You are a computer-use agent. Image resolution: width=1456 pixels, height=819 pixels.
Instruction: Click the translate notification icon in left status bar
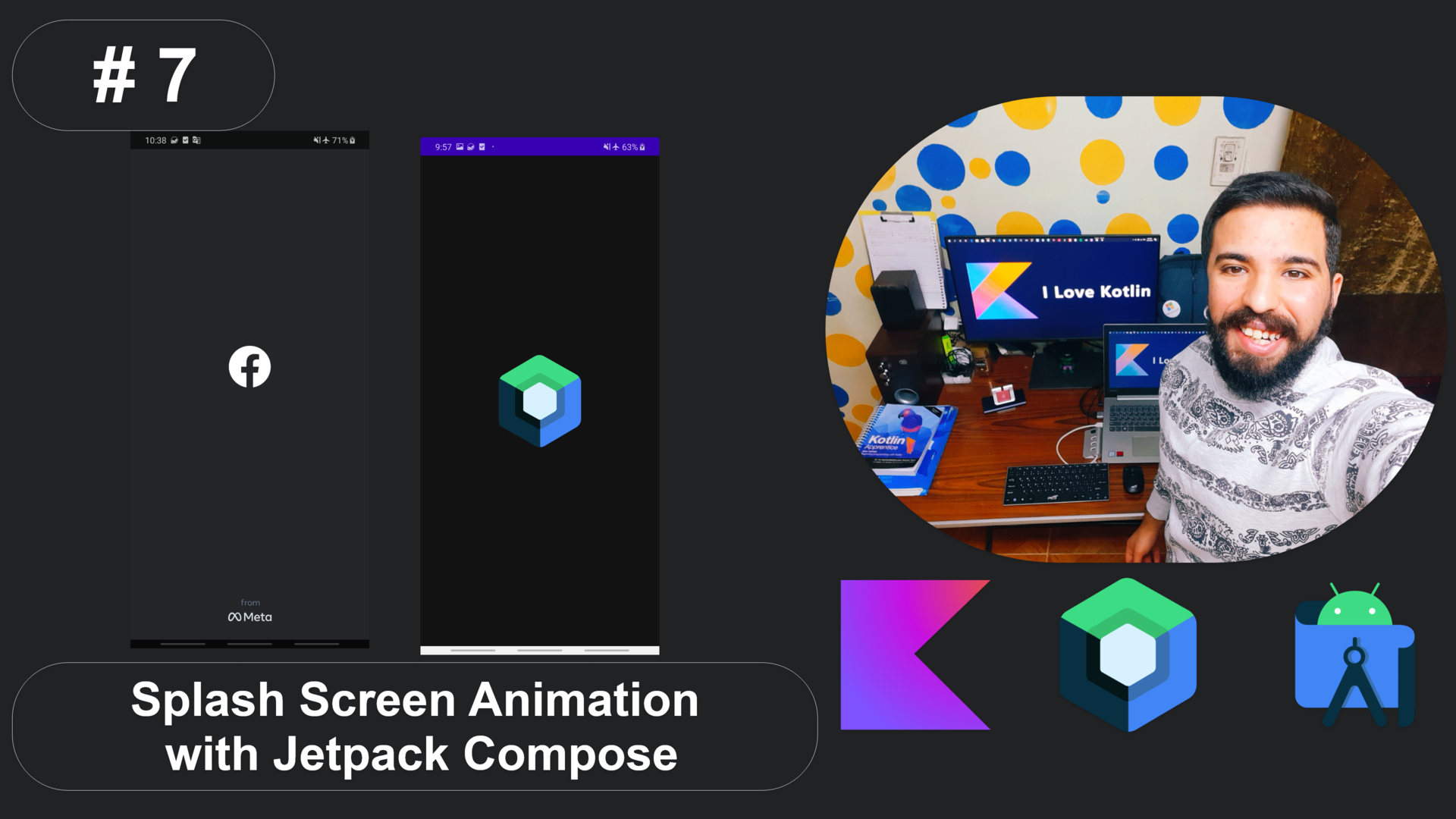(x=196, y=140)
